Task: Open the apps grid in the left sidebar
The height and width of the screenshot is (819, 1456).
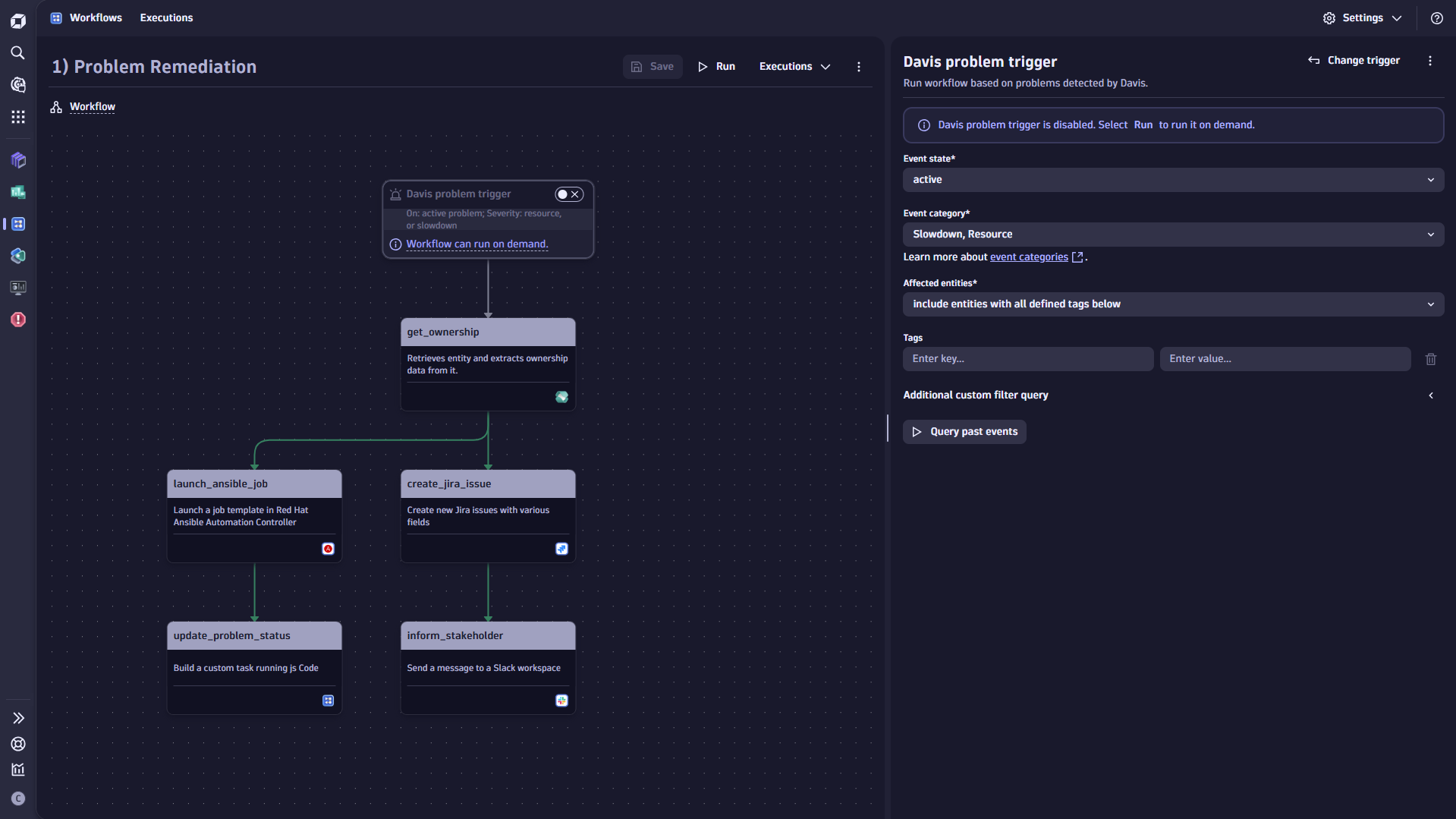Action: click(x=18, y=117)
